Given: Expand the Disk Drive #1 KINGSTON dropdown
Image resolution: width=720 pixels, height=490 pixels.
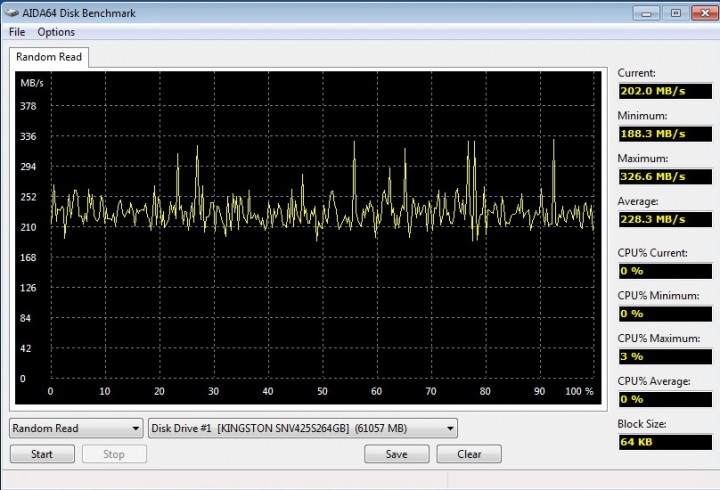Looking at the screenshot, I should click(303, 428).
